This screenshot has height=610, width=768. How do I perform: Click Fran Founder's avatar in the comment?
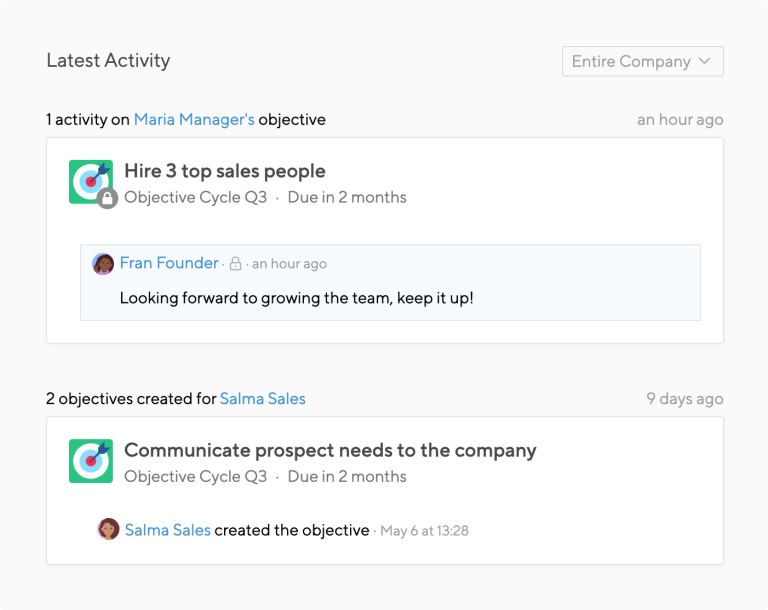pyautogui.click(x=103, y=264)
